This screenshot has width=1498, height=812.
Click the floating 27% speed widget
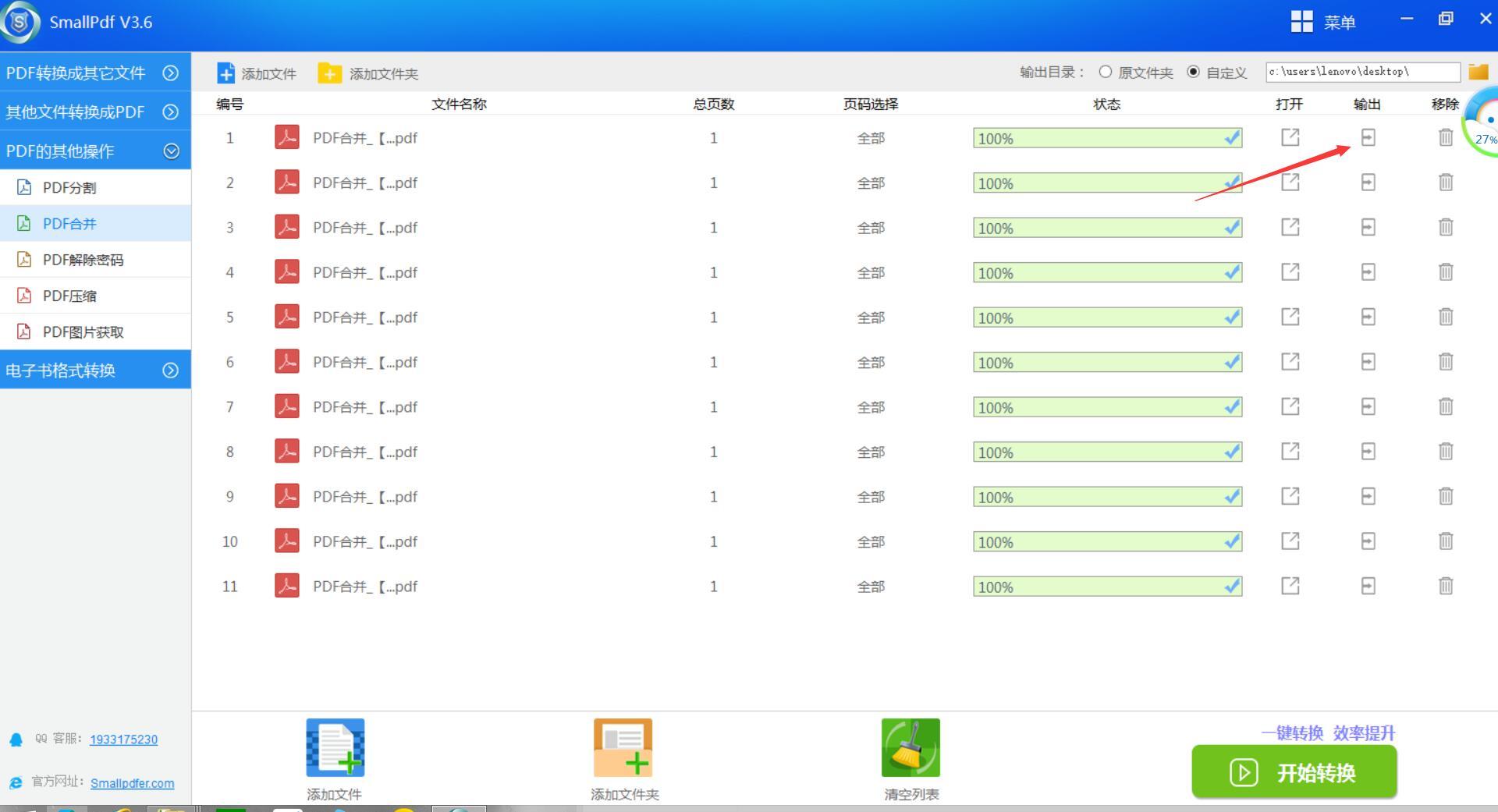point(1482,122)
